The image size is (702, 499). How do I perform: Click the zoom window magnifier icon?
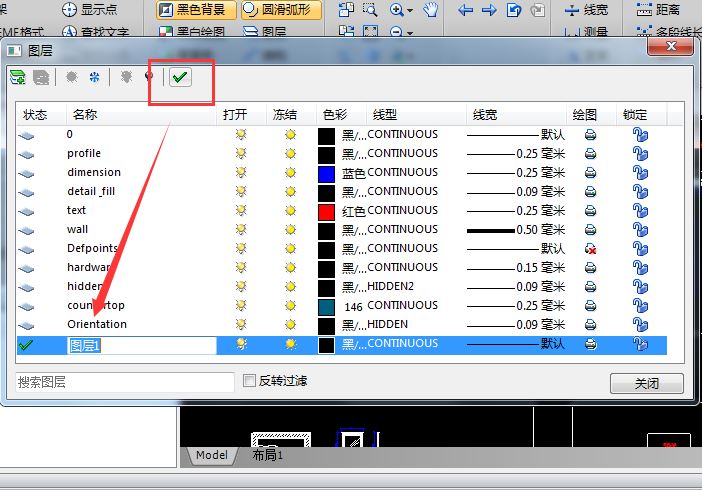pyautogui.click(x=370, y=9)
